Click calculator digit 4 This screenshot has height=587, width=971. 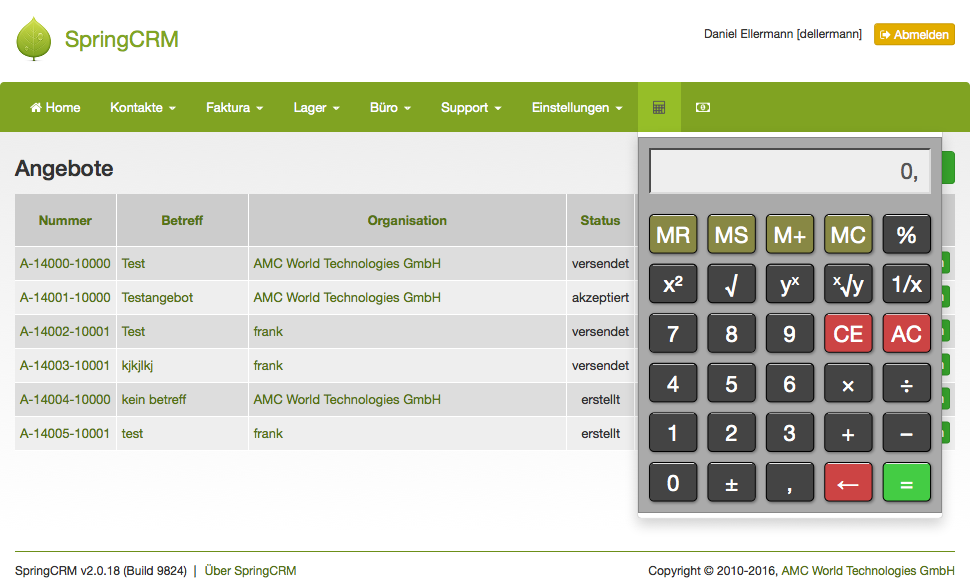(x=673, y=384)
